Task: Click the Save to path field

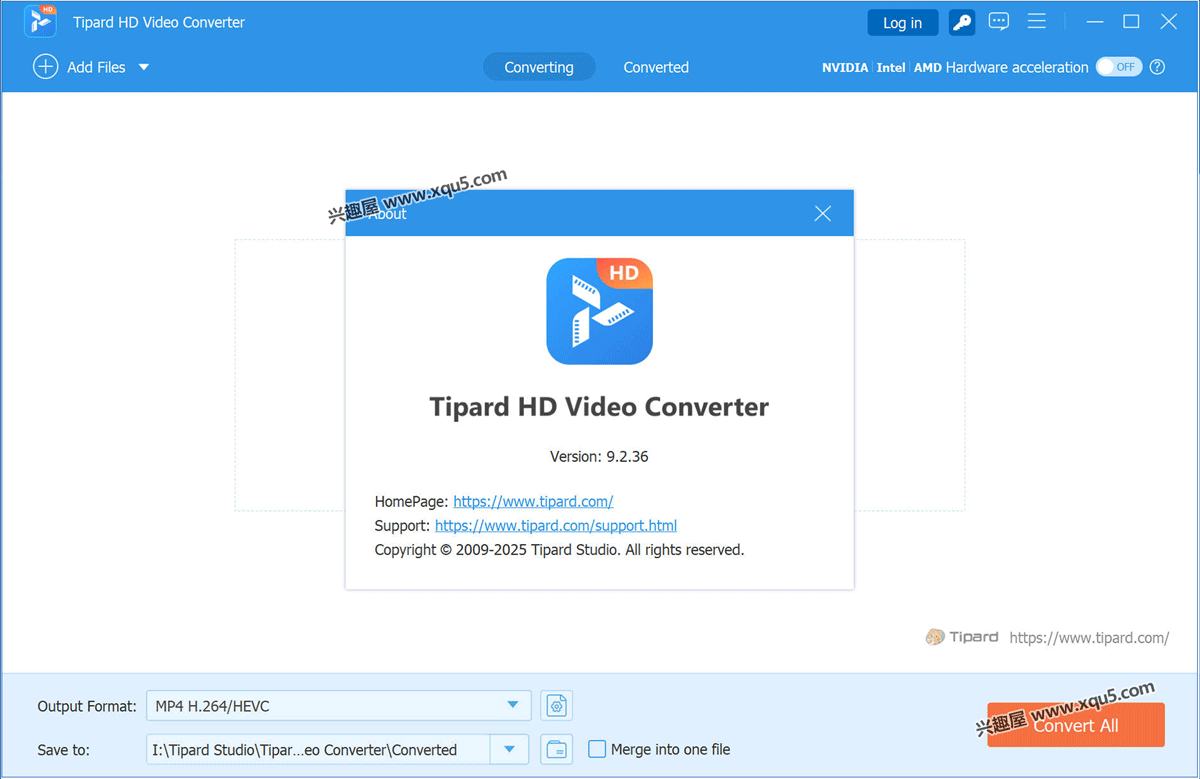Action: [x=318, y=749]
